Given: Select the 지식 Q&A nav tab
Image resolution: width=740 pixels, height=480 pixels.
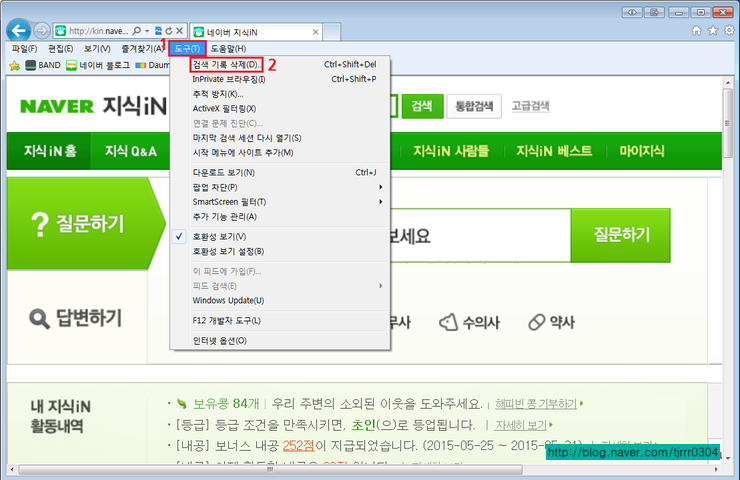Looking at the screenshot, I should click(130, 151).
